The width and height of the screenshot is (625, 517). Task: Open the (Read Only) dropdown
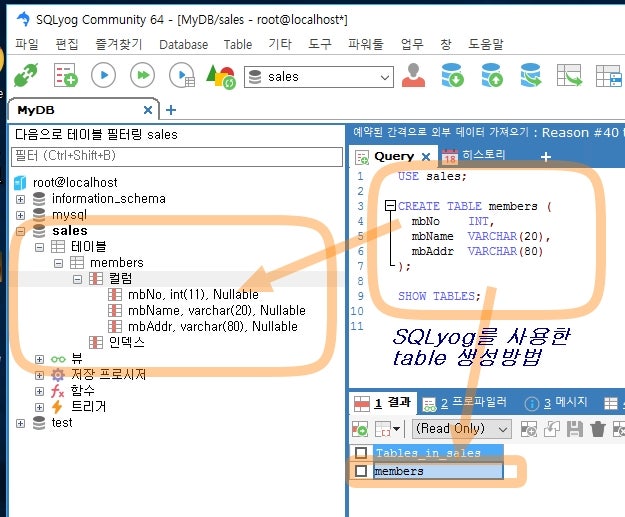pyautogui.click(x=462, y=429)
